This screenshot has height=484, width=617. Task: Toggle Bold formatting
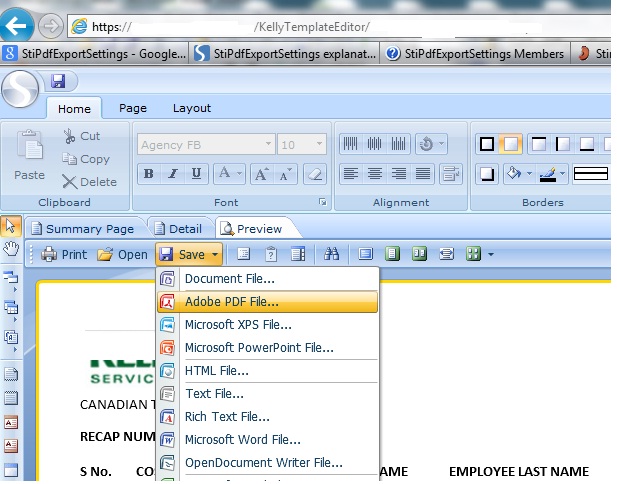149,174
